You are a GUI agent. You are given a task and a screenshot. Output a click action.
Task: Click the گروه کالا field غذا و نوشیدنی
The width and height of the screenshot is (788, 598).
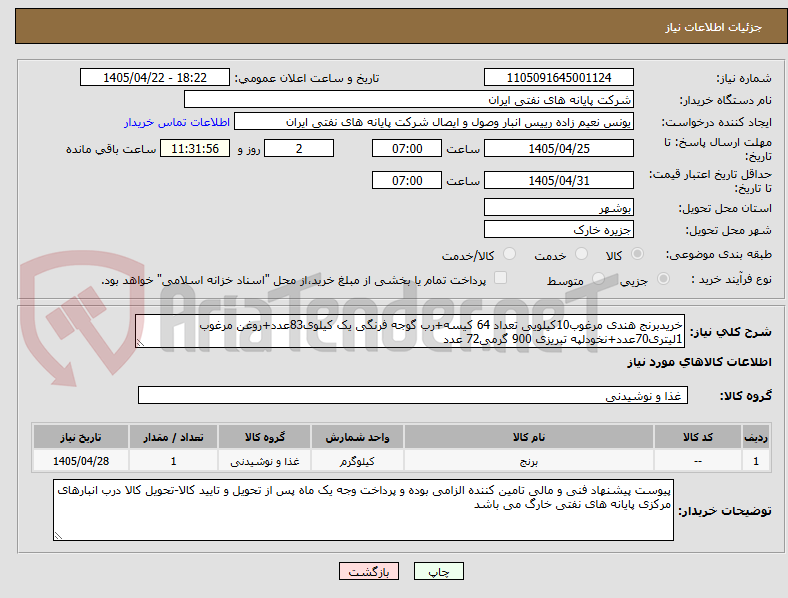tap(413, 395)
